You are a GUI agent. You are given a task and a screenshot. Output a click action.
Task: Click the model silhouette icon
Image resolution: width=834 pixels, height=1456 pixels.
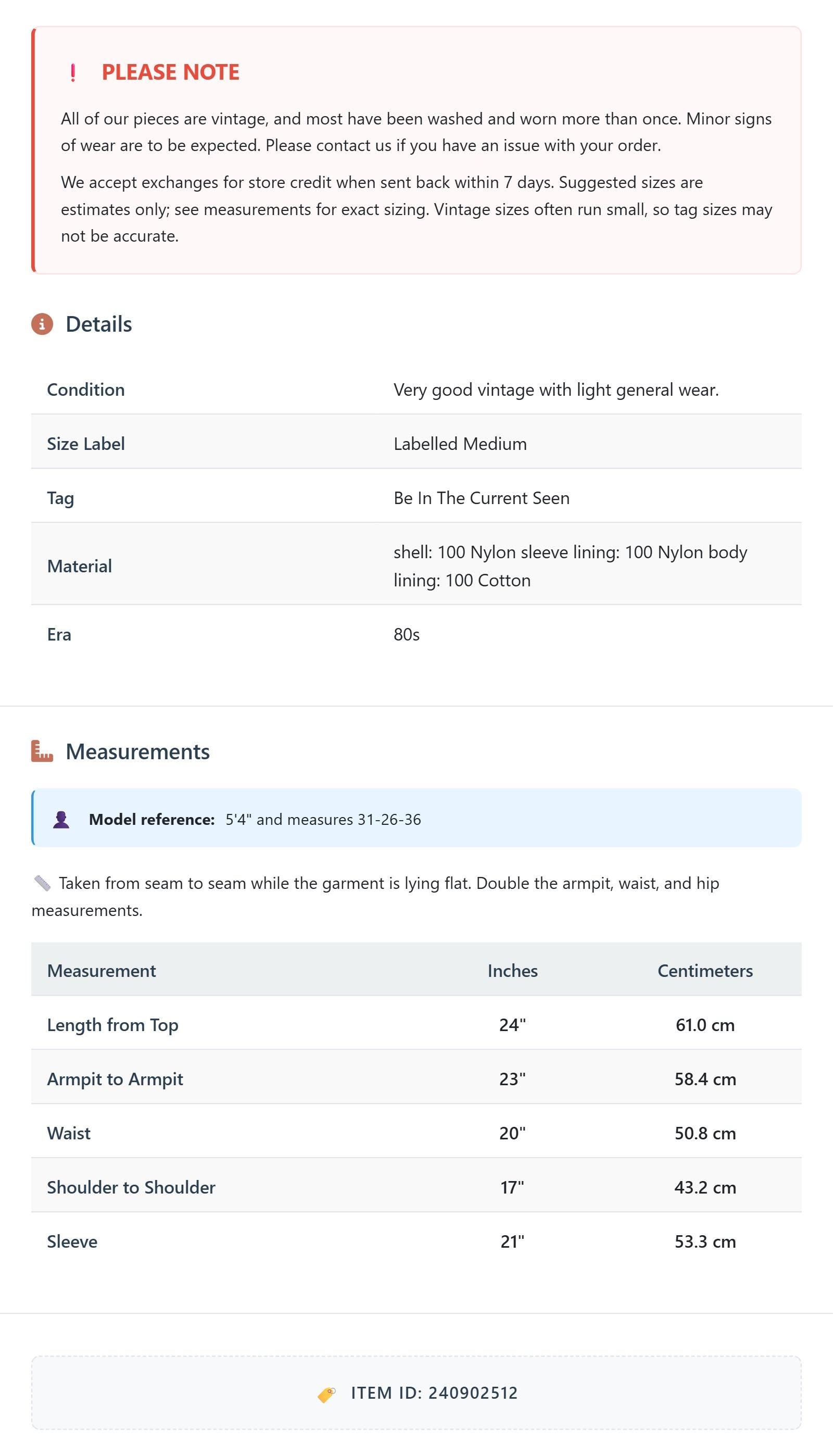pyautogui.click(x=61, y=819)
